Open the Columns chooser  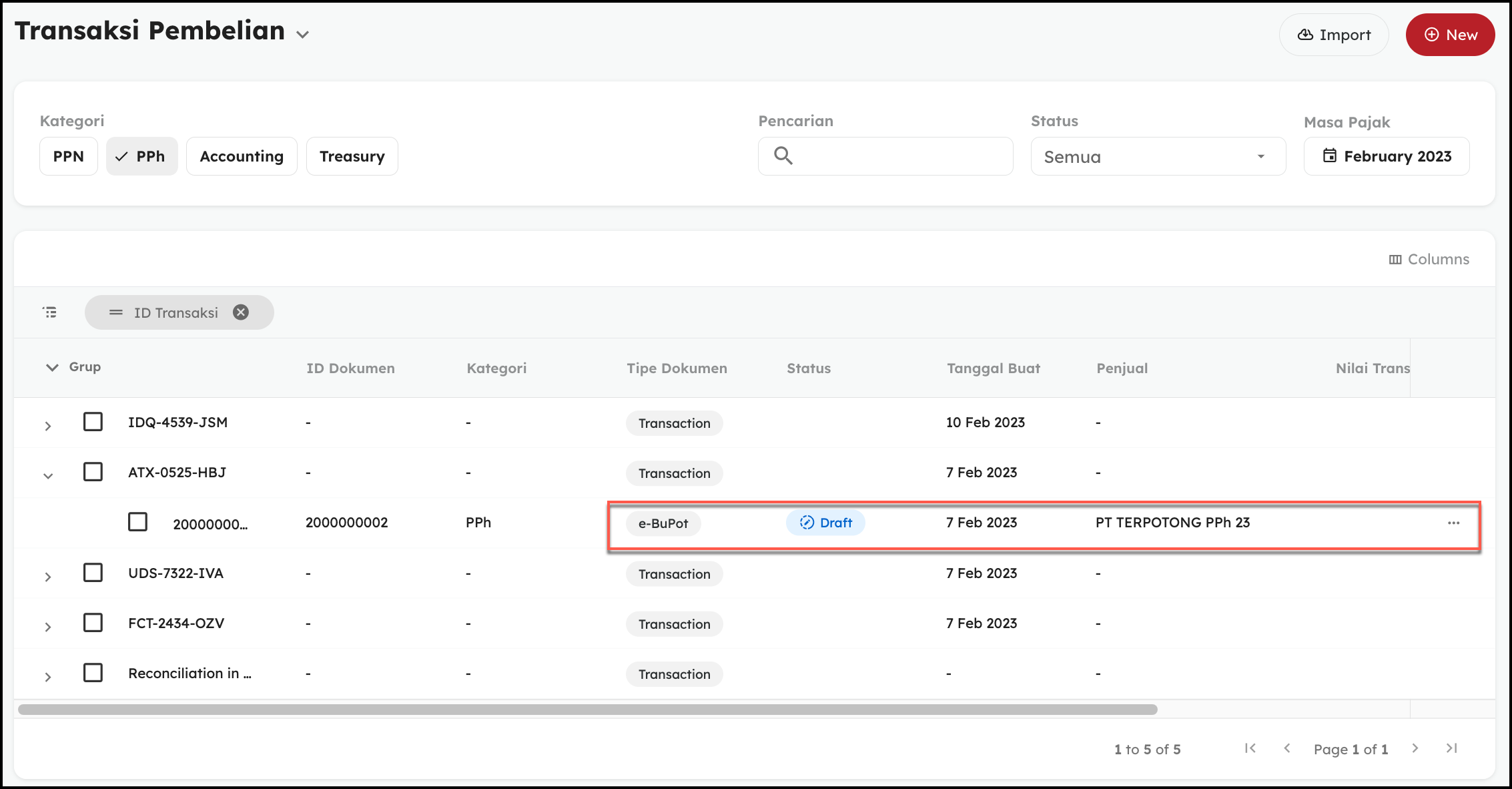1429,259
